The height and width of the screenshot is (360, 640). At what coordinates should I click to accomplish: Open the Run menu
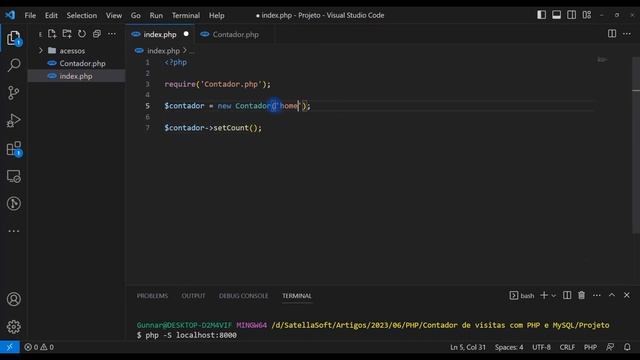[x=156, y=15]
